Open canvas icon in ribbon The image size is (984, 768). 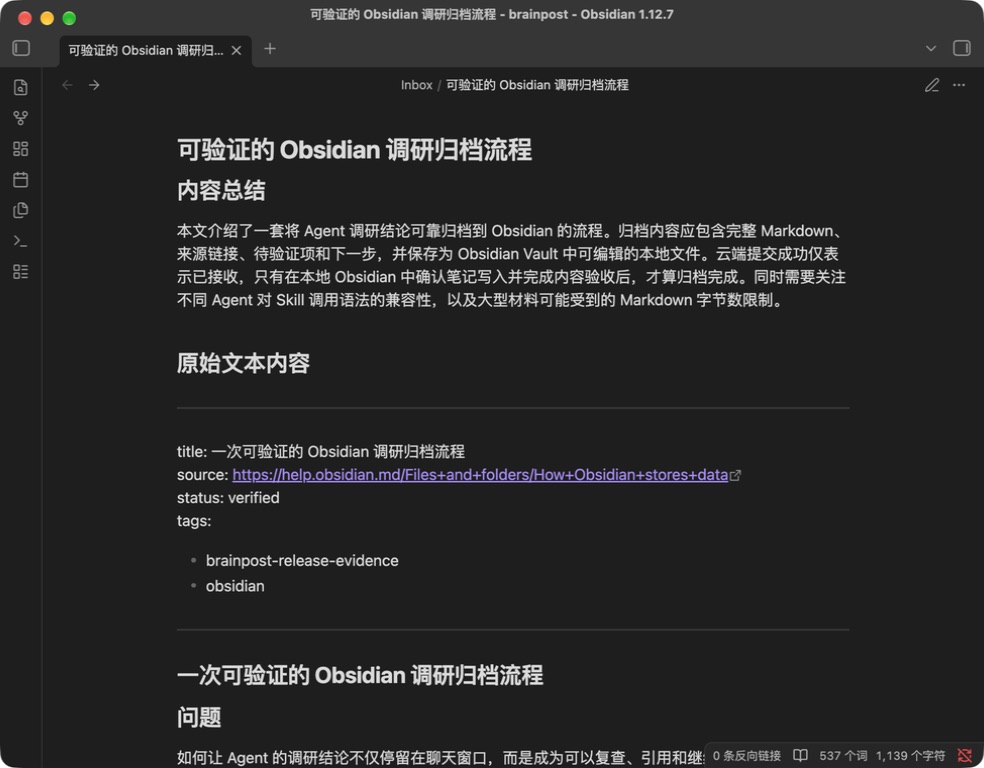[x=21, y=149]
